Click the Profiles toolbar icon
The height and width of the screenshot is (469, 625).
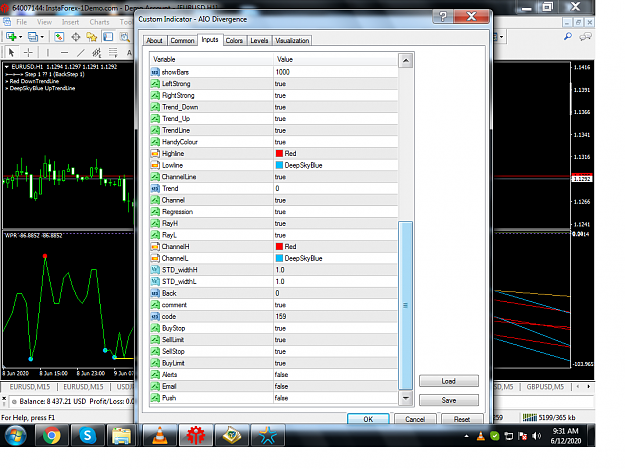[x=33, y=37]
